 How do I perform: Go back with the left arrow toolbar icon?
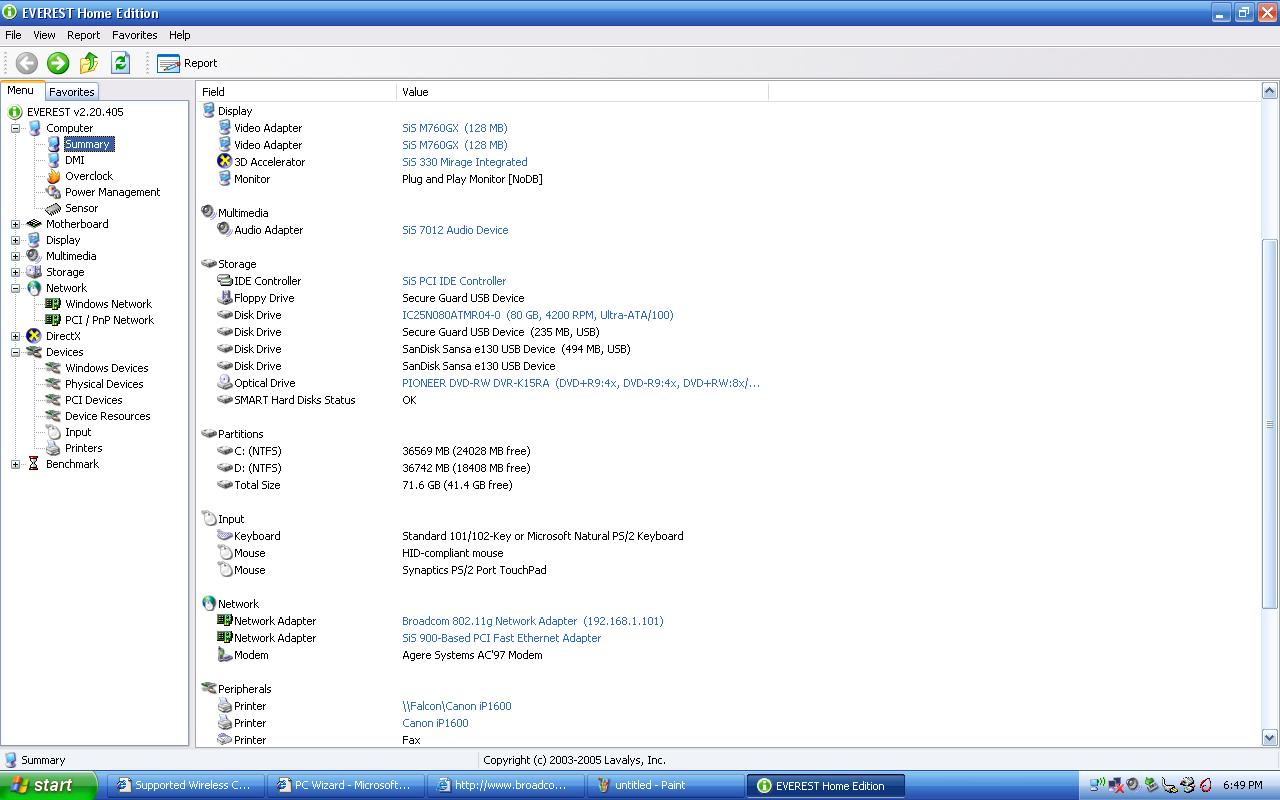[27, 63]
